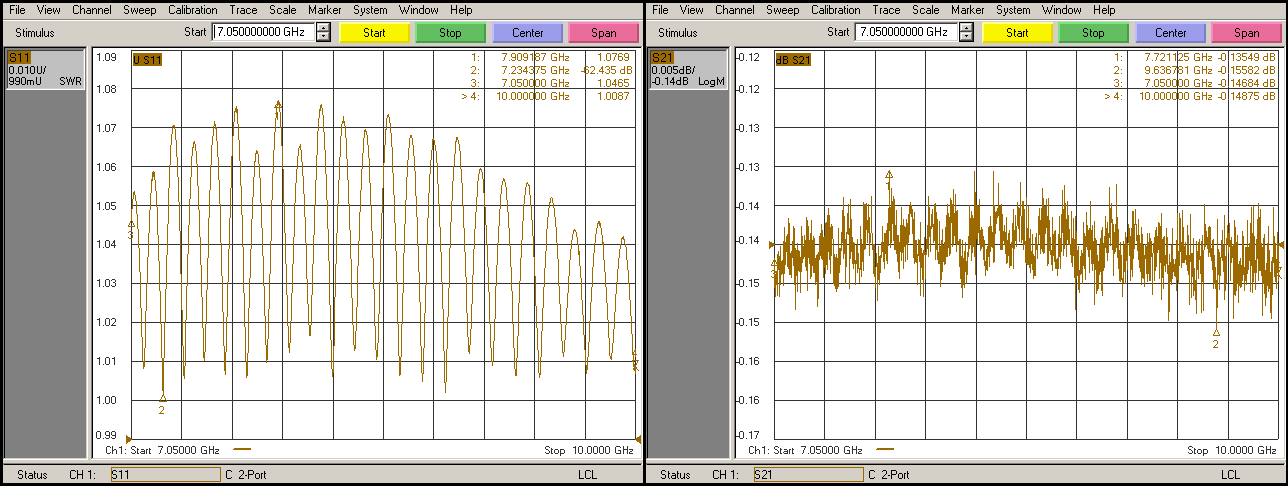Image resolution: width=1288 pixels, height=486 pixels.
Task: Click the S11 marker 4 readout value 1.0087
Action: 614,97
